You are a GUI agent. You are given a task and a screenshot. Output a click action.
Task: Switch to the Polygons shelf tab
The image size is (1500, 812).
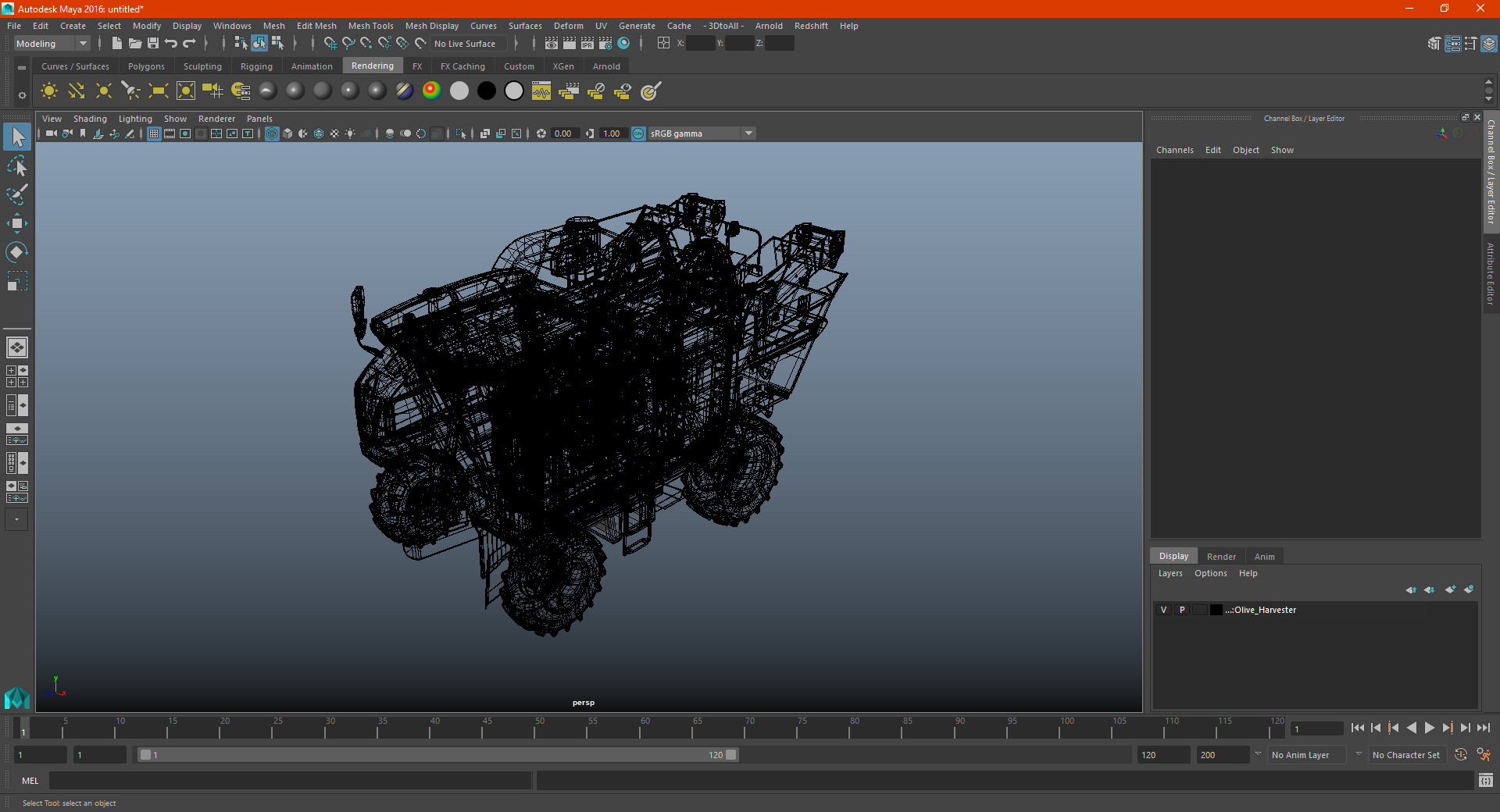pyautogui.click(x=146, y=66)
